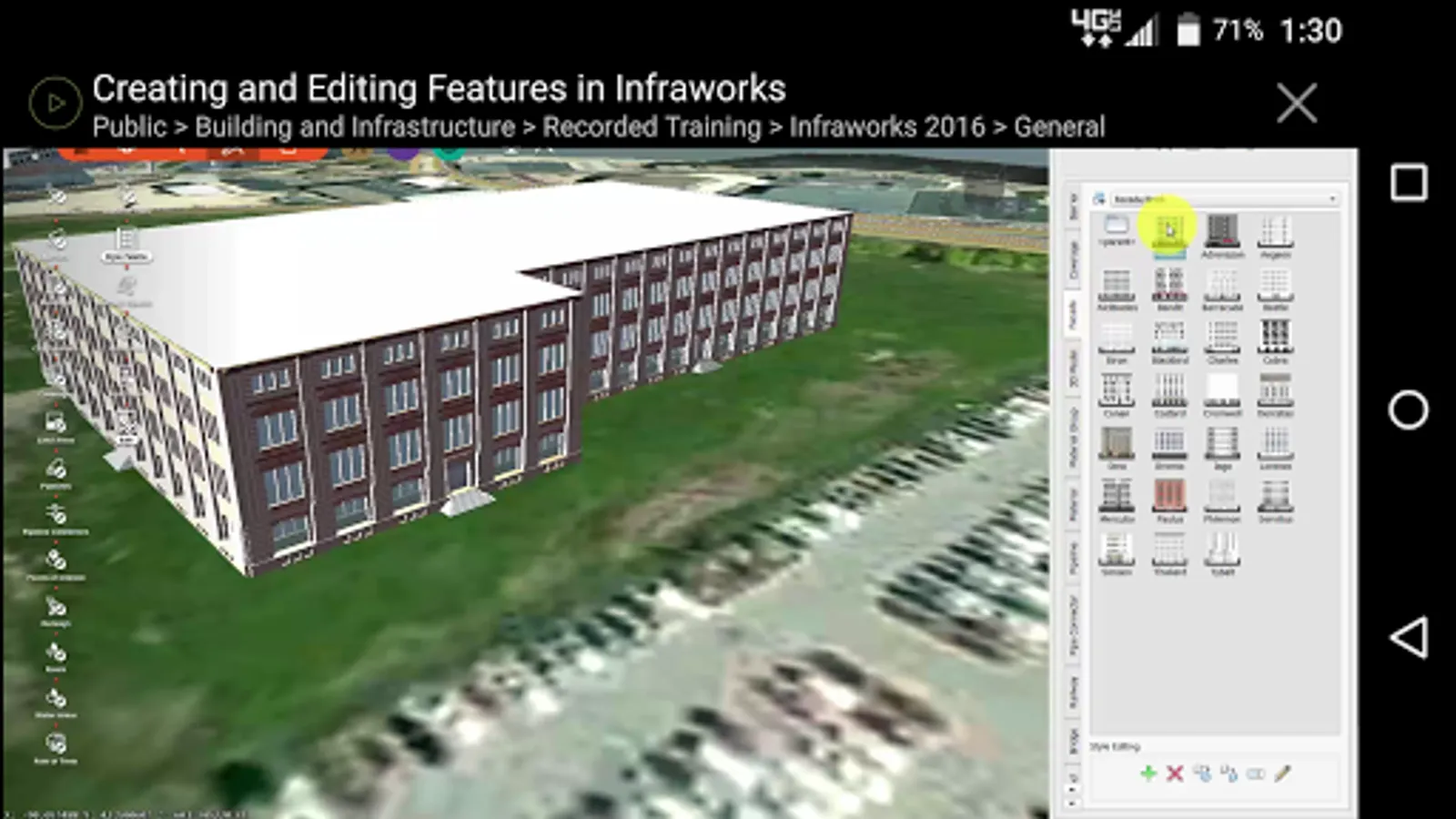Open the style catalog dropdown arrow
This screenshot has width=1456, height=819.
1332,198
